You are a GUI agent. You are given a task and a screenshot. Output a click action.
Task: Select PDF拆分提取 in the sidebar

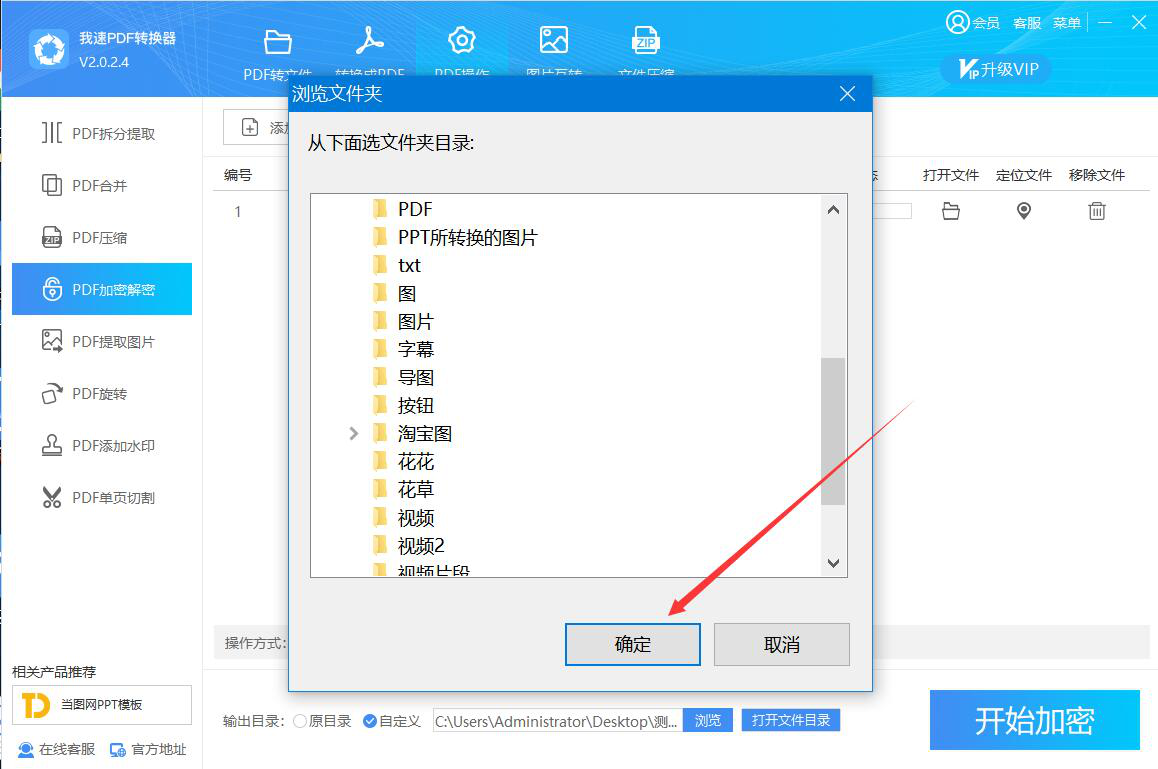102,134
